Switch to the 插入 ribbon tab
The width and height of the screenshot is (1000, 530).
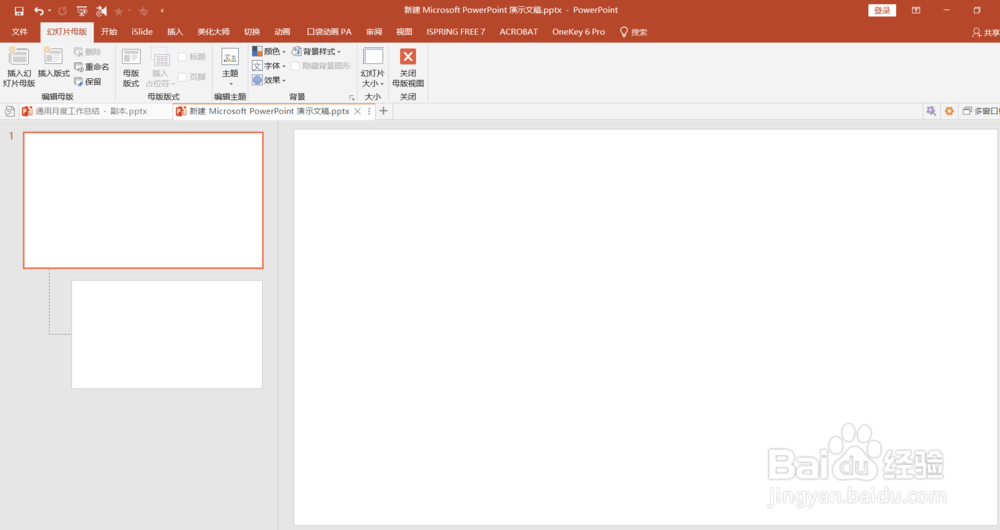pos(175,32)
